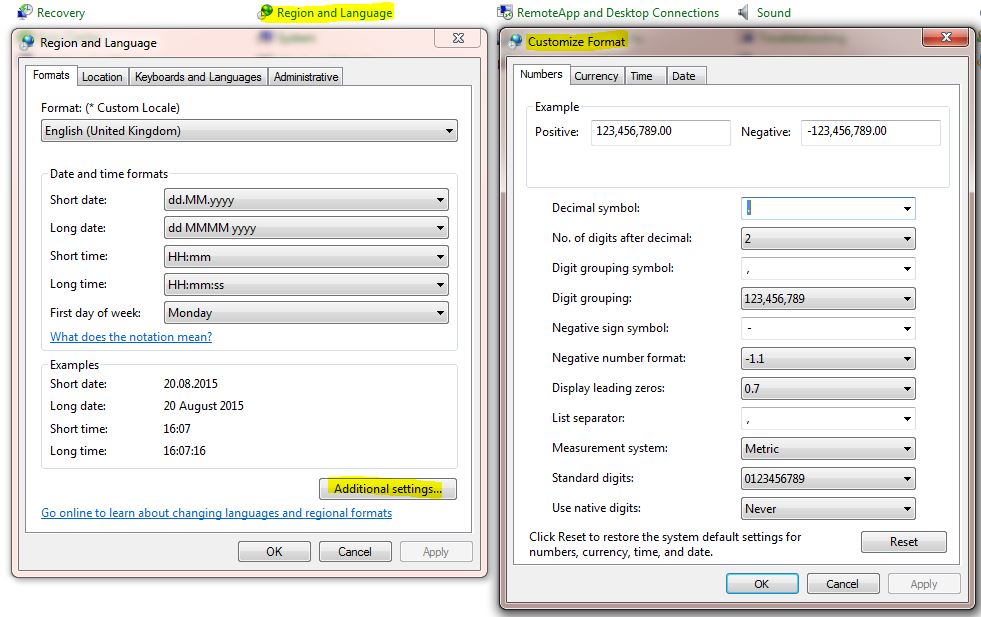
Task: Open the Sound speaker icon
Action: click(x=743, y=12)
